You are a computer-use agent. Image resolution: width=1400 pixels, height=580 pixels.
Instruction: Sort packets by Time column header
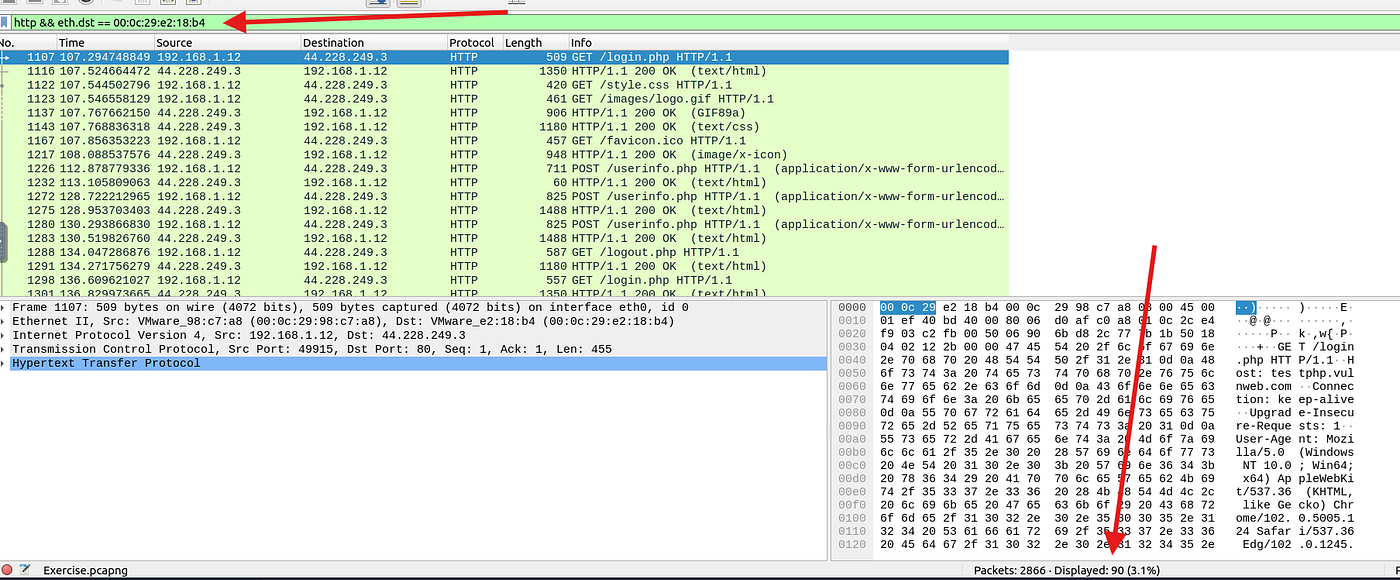click(104, 42)
